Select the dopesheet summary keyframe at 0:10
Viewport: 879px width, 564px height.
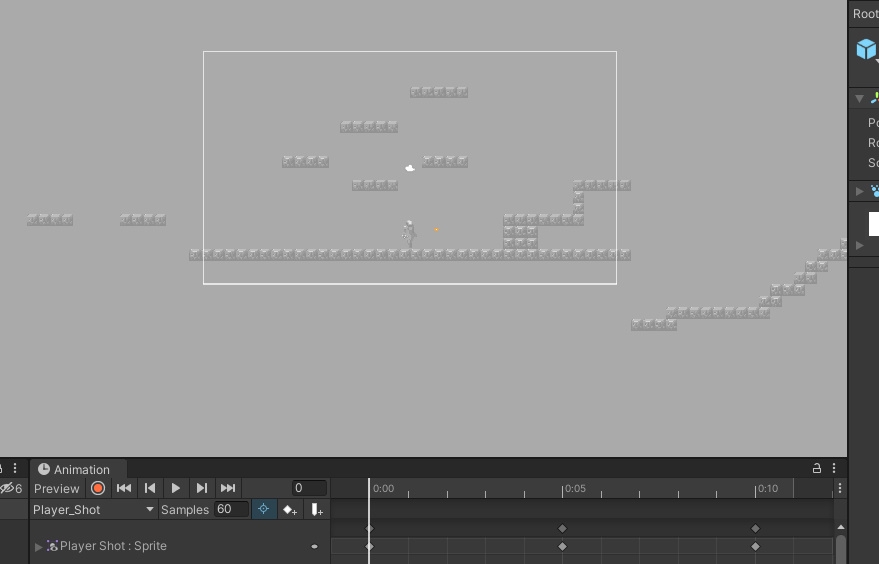[x=755, y=529]
